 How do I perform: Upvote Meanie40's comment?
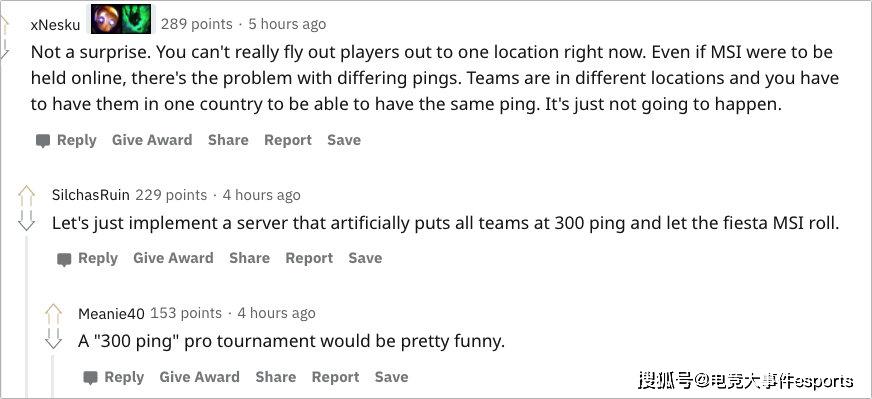click(53, 314)
